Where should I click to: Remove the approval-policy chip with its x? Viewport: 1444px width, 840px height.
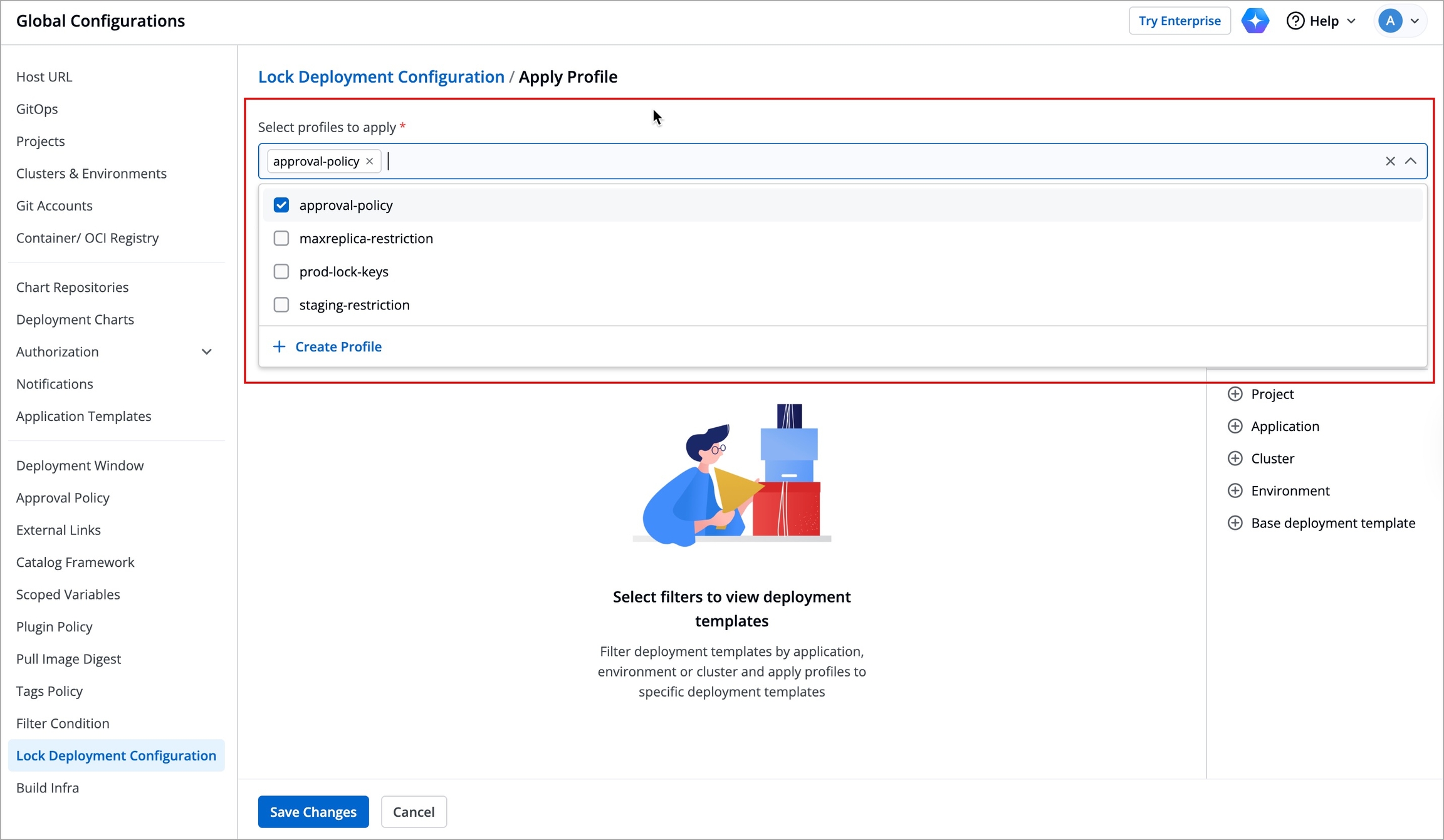[370, 162]
